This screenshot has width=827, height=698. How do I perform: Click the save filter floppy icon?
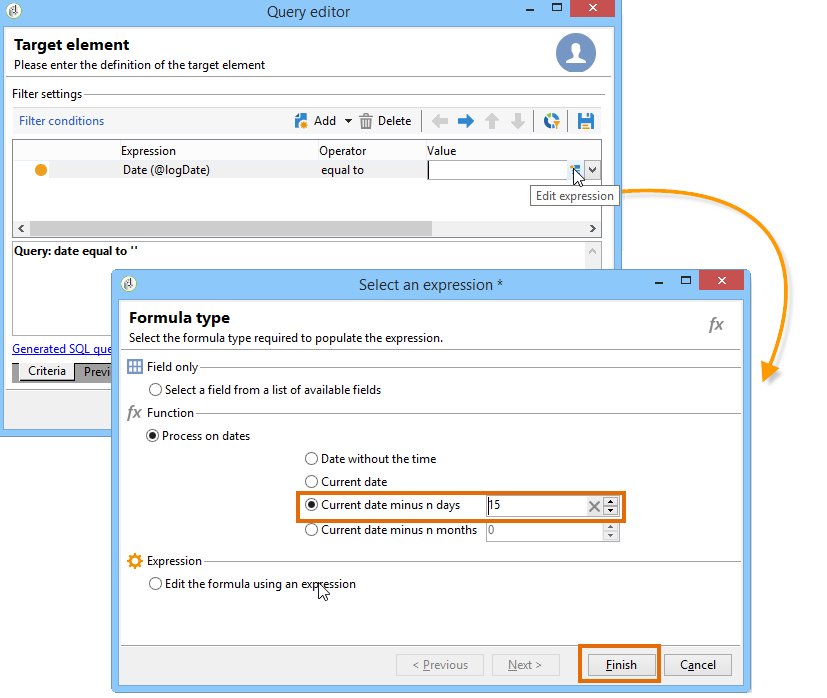[585, 121]
